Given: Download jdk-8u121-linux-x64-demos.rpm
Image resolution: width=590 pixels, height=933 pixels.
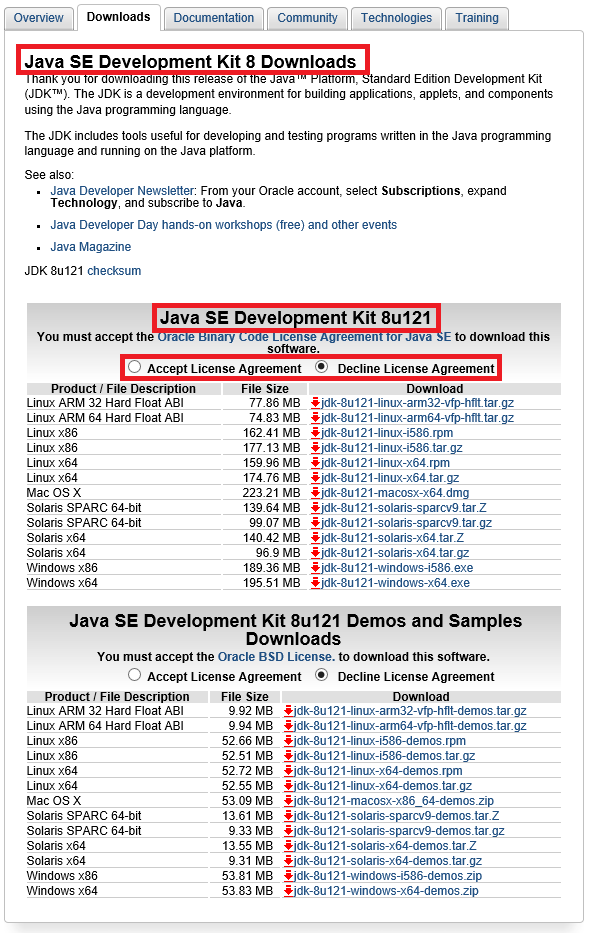Looking at the screenshot, I should pos(378,771).
